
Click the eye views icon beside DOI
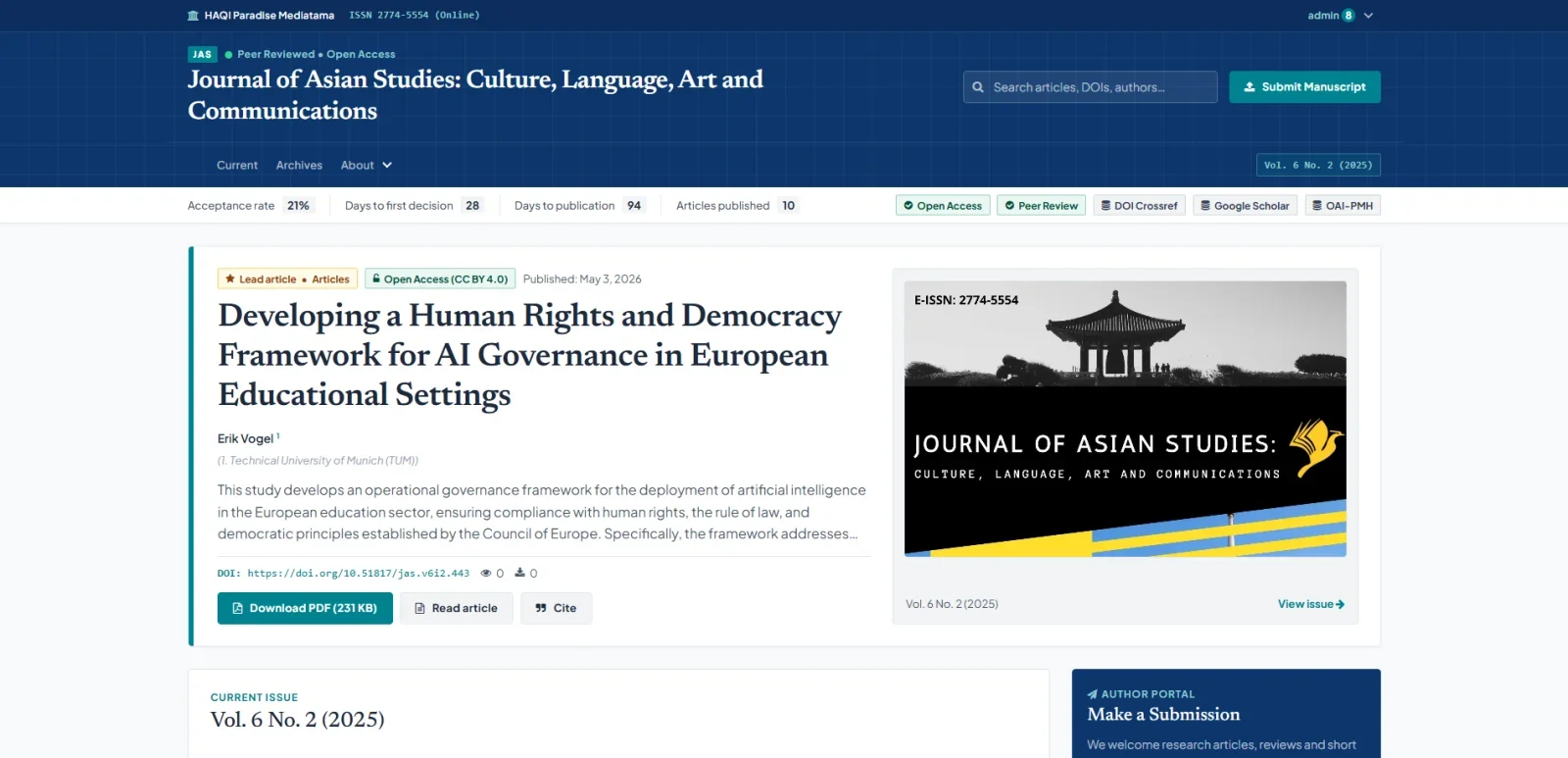(486, 573)
